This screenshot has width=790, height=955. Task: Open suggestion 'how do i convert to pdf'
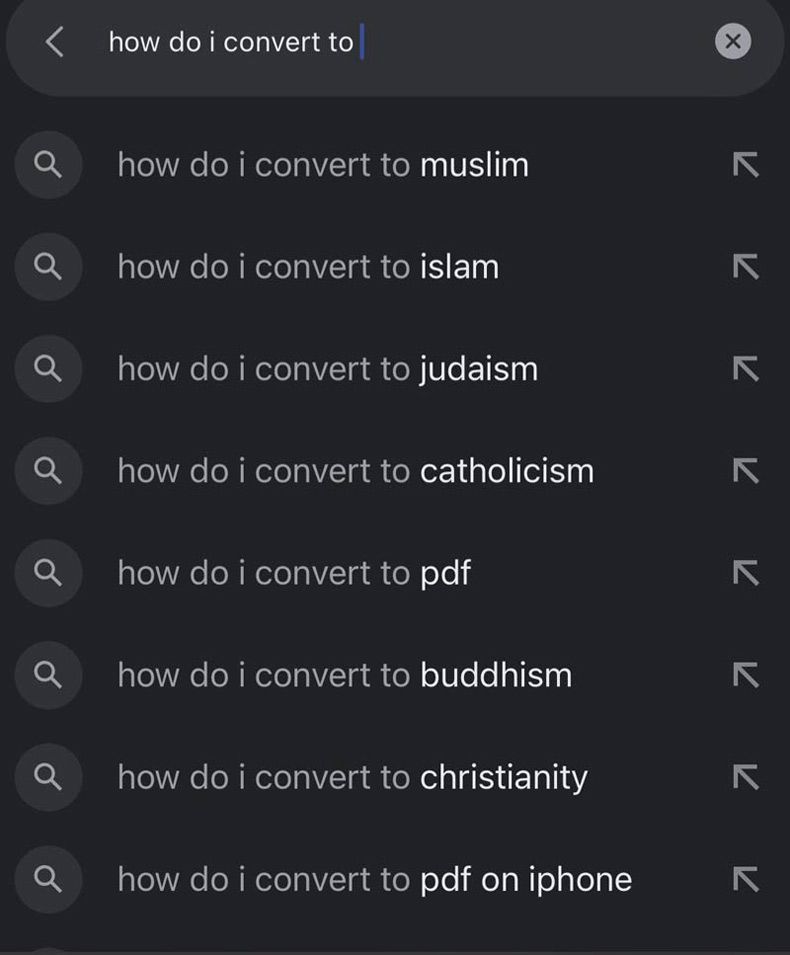point(294,573)
